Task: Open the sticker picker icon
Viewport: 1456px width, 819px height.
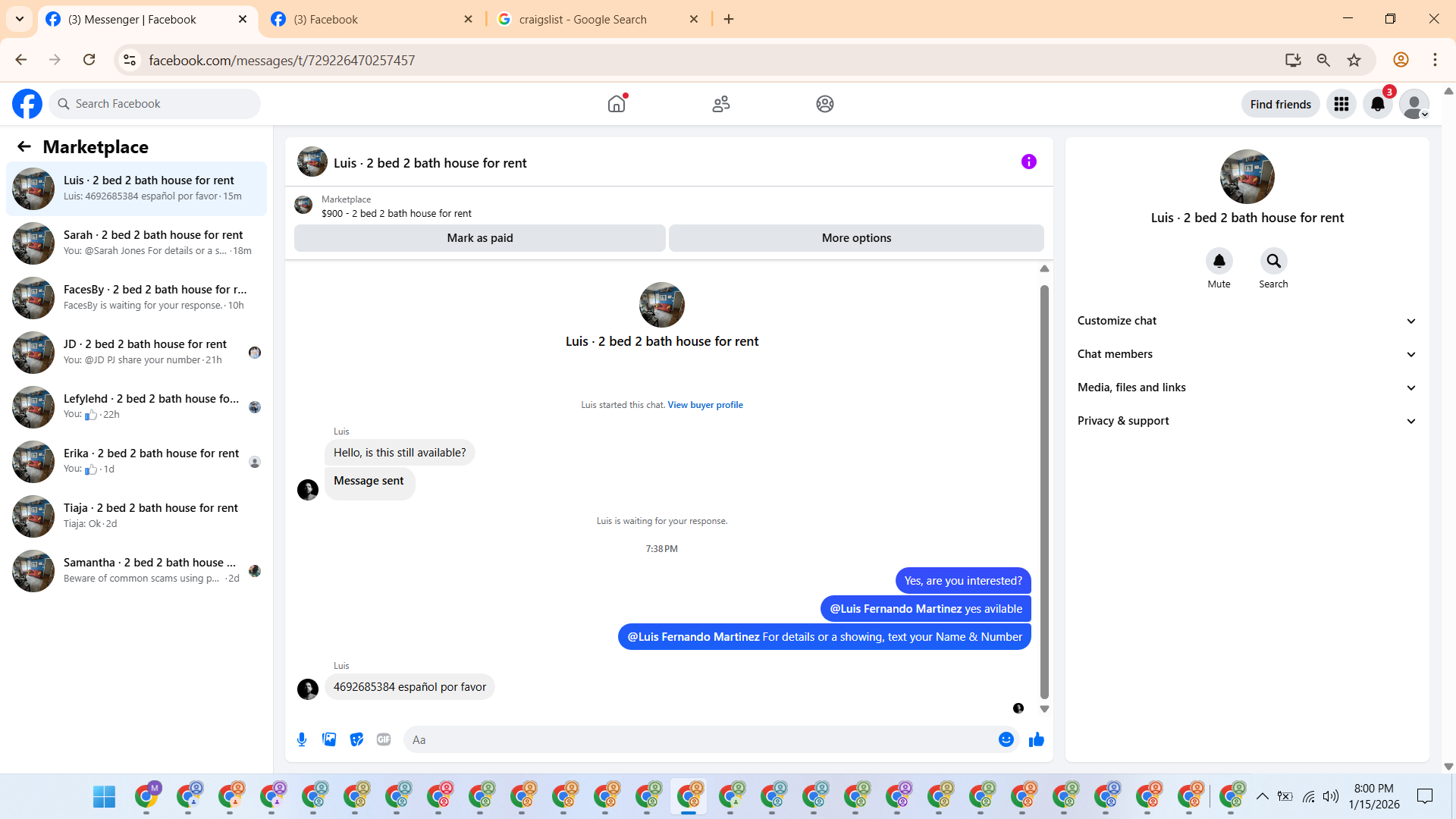Action: click(x=356, y=739)
